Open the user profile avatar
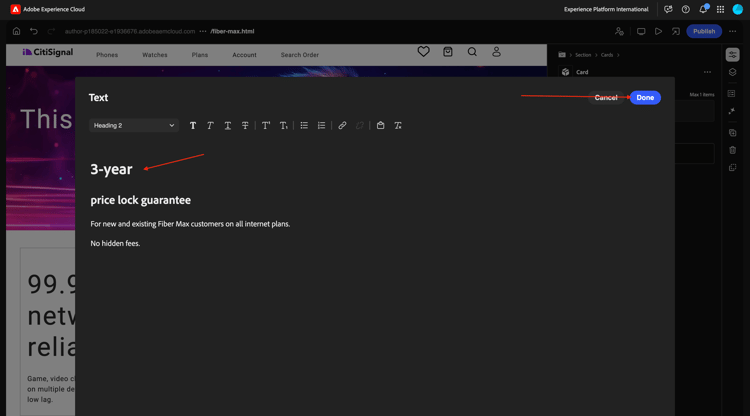Image resolution: width=750 pixels, height=416 pixels. pos(738,9)
